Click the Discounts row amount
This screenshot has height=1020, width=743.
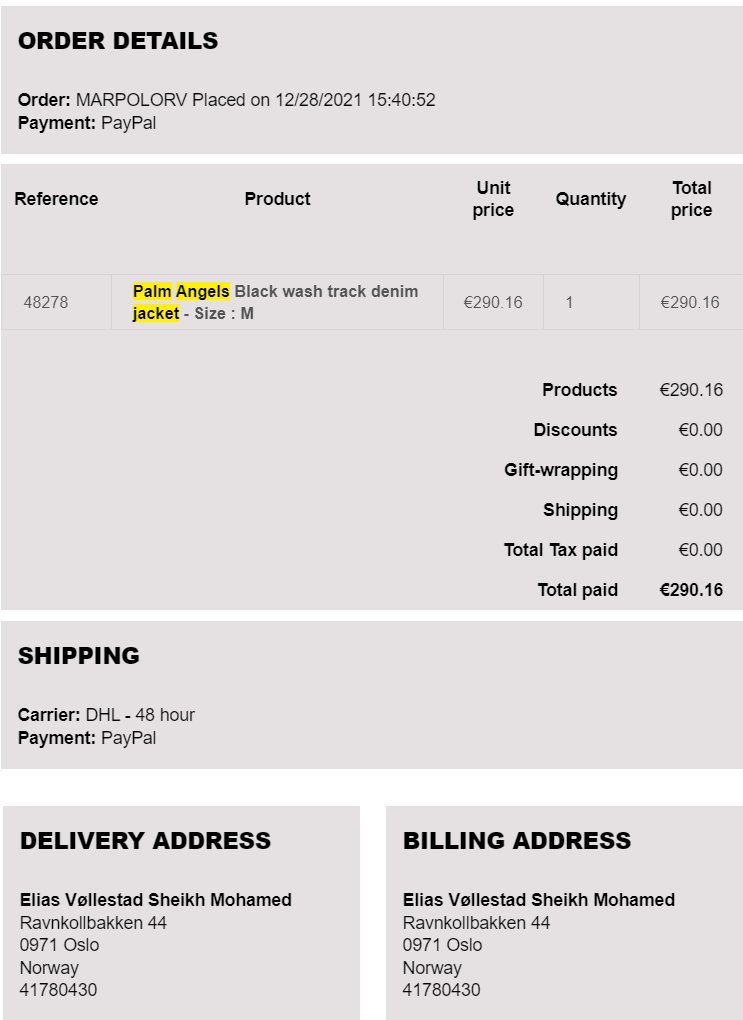[701, 430]
